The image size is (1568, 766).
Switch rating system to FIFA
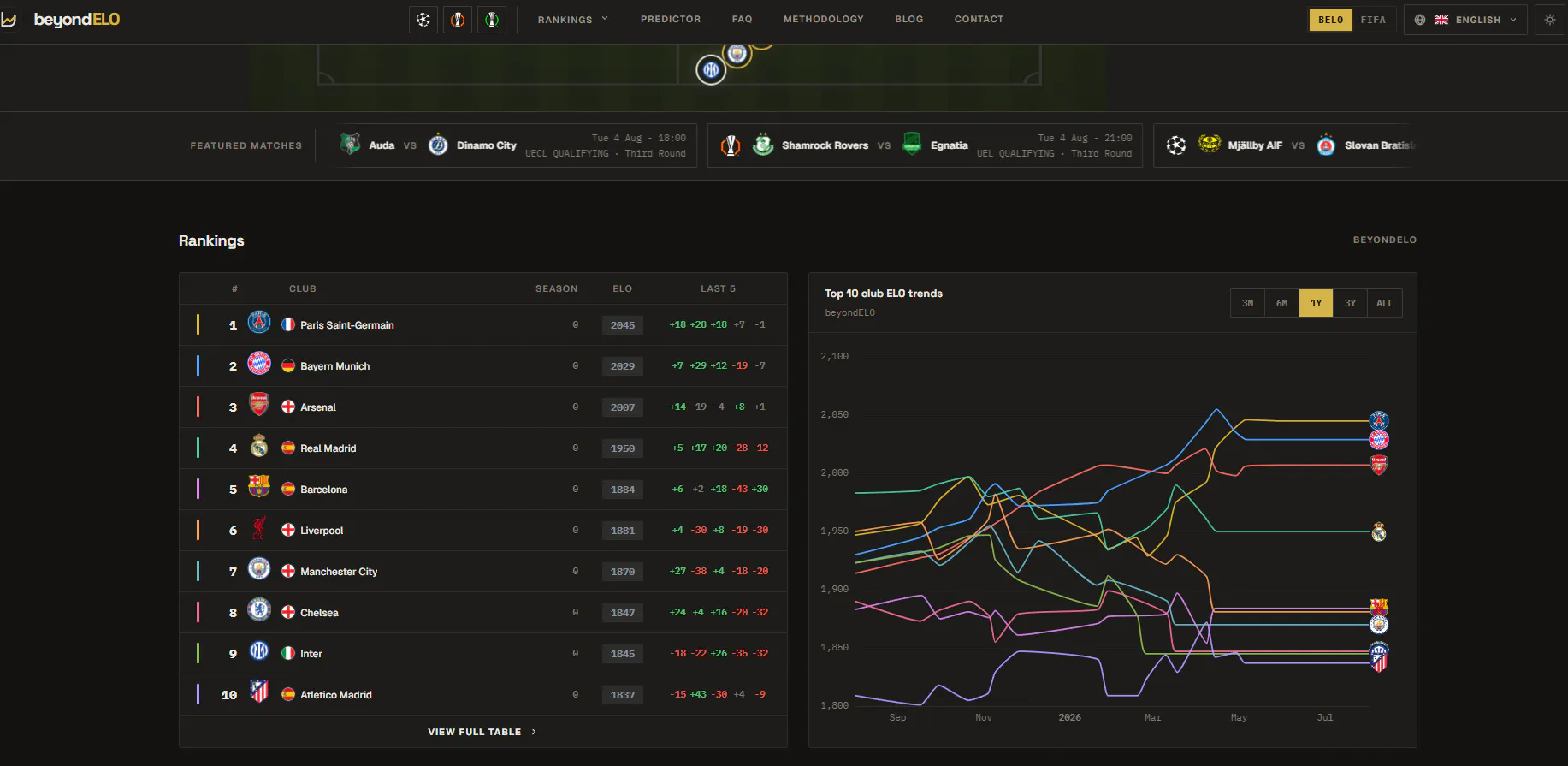point(1374,20)
